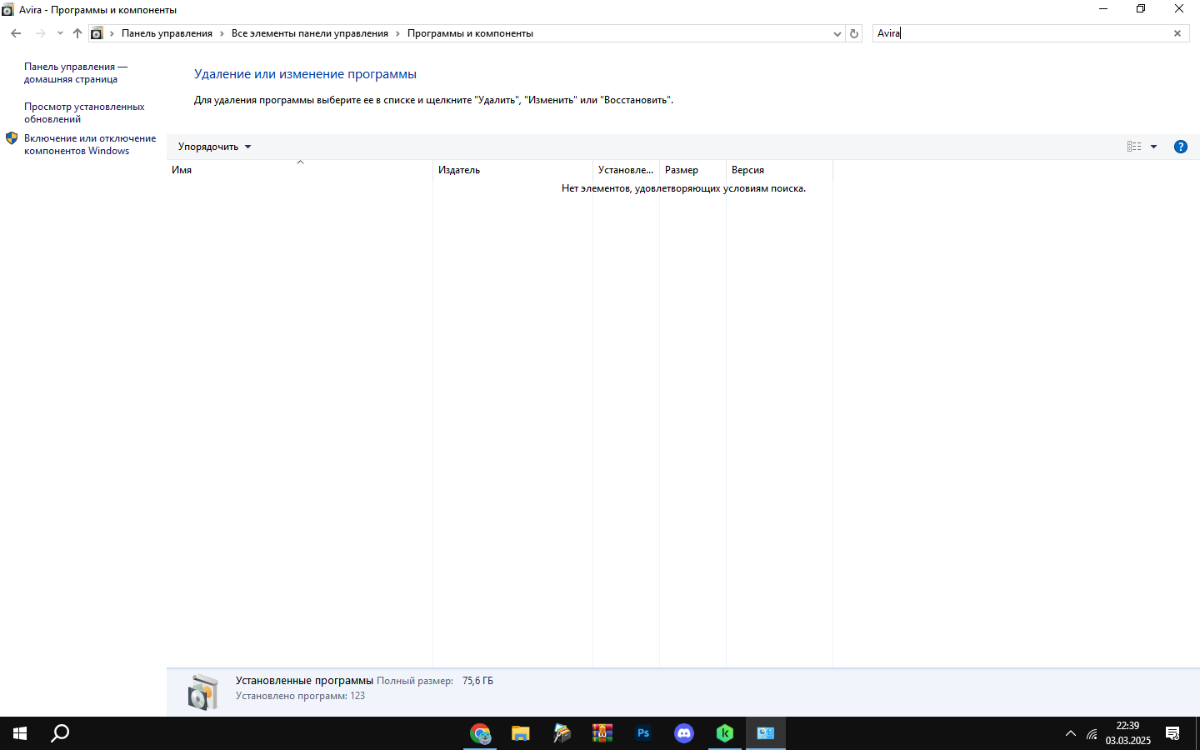
Task: Sort by 'Установле...' column header
Action: [x=626, y=170]
